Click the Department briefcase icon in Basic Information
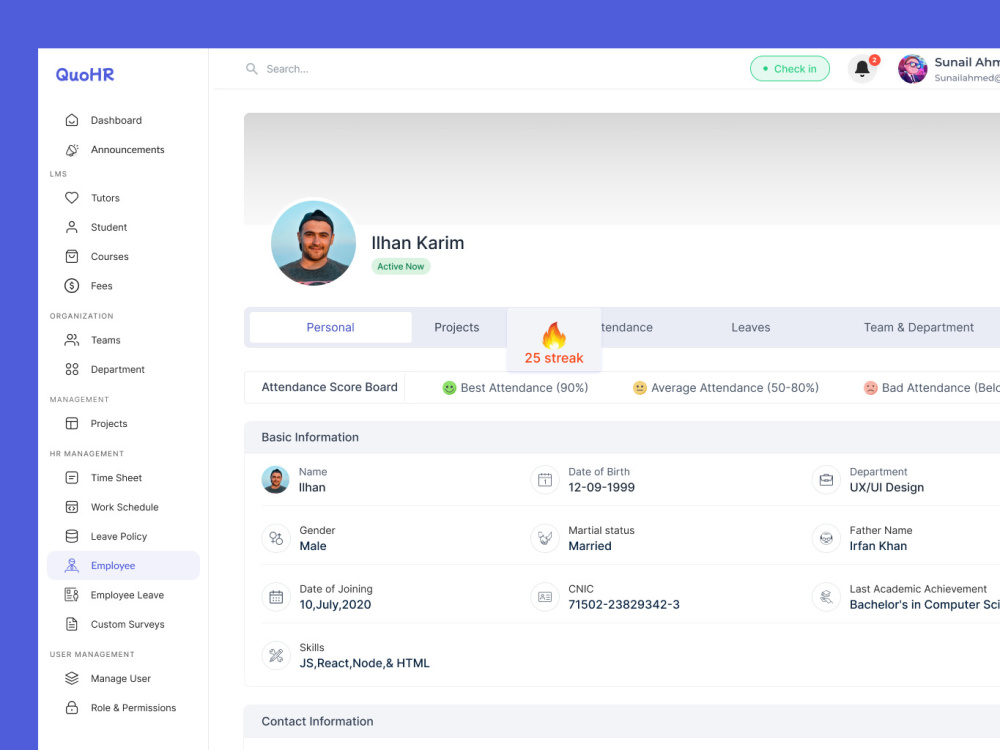The height and width of the screenshot is (750, 1000). point(826,480)
